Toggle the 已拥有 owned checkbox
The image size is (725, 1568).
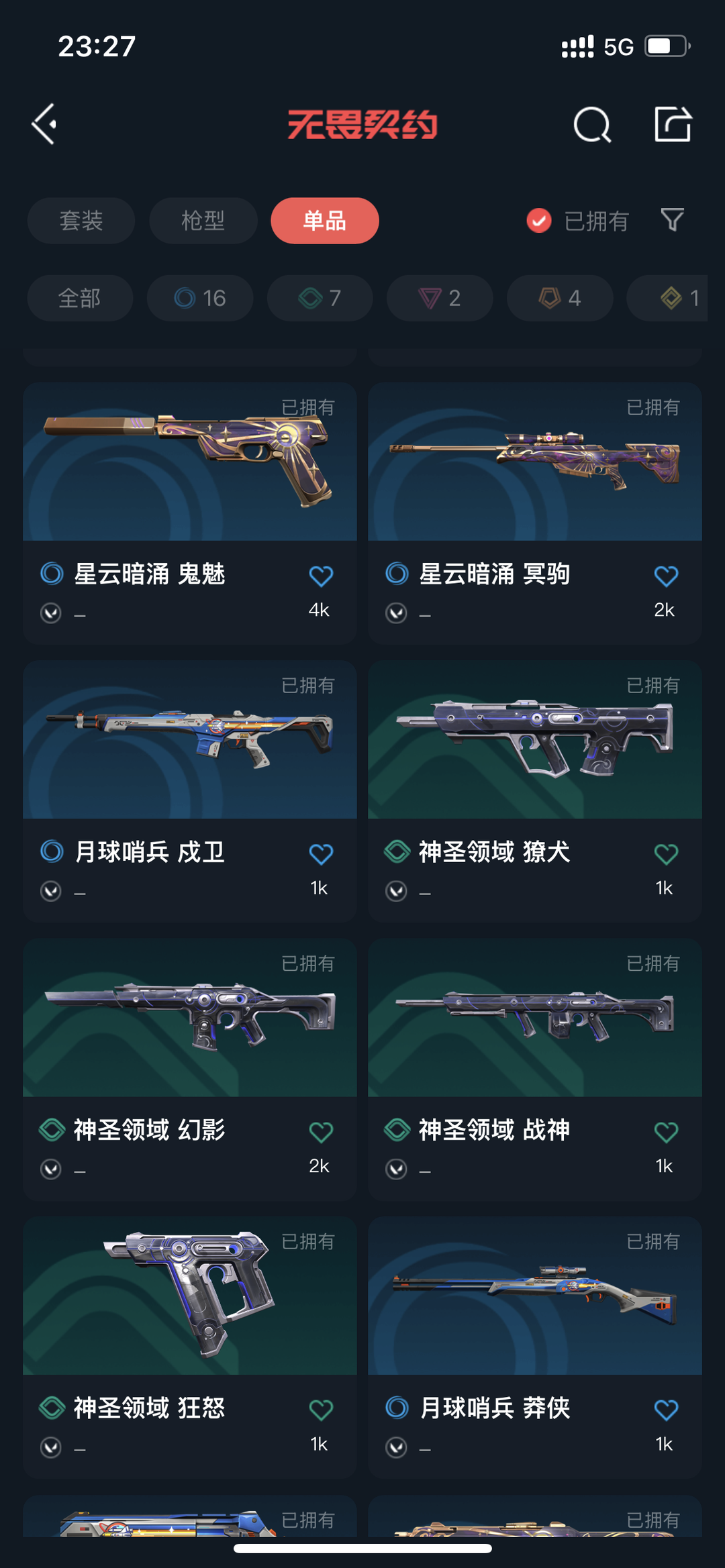click(539, 220)
